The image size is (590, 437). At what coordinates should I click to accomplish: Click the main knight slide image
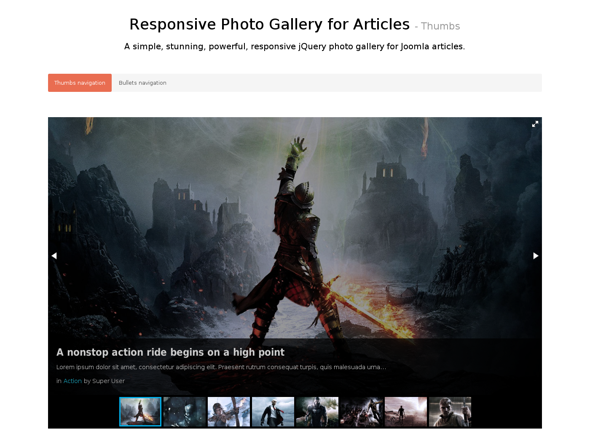tap(295, 226)
